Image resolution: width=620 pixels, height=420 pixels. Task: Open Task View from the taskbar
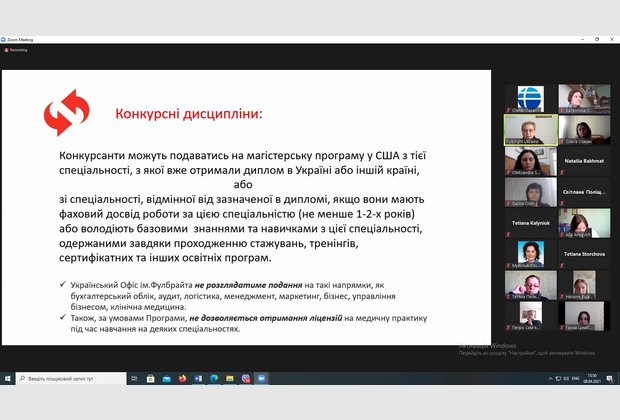pos(134,378)
